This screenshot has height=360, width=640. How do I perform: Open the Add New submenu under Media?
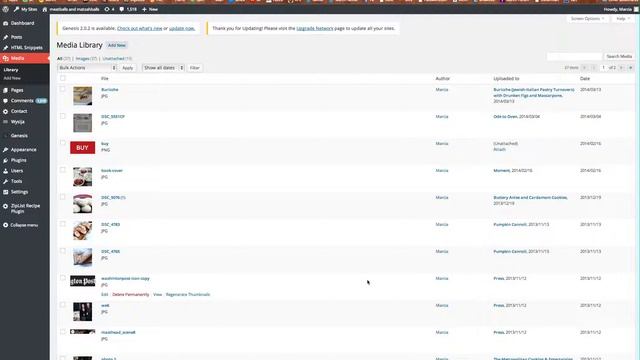click(12, 78)
